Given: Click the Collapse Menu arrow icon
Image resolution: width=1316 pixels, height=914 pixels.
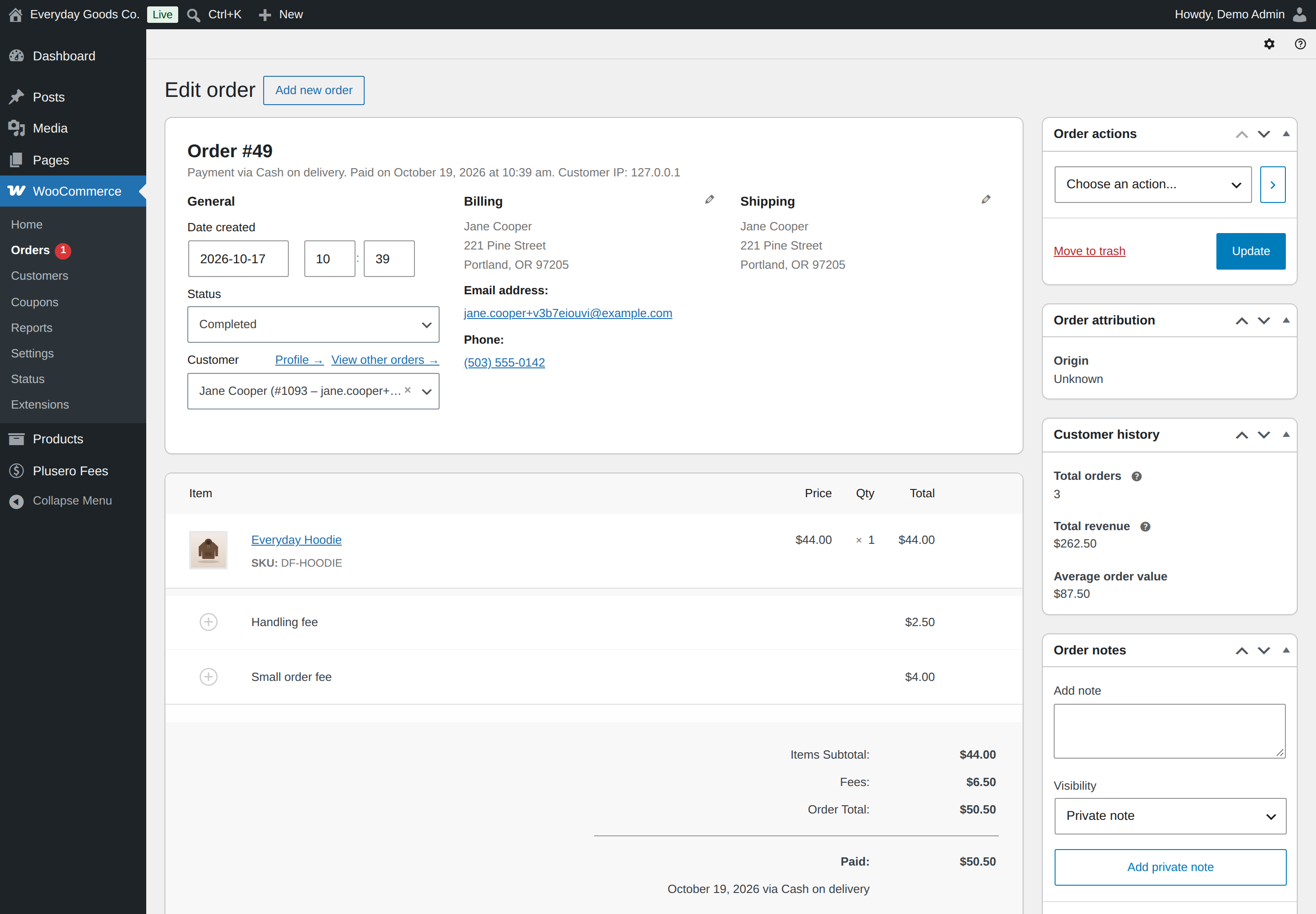Looking at the screenshot, I should tap(16, 501).
